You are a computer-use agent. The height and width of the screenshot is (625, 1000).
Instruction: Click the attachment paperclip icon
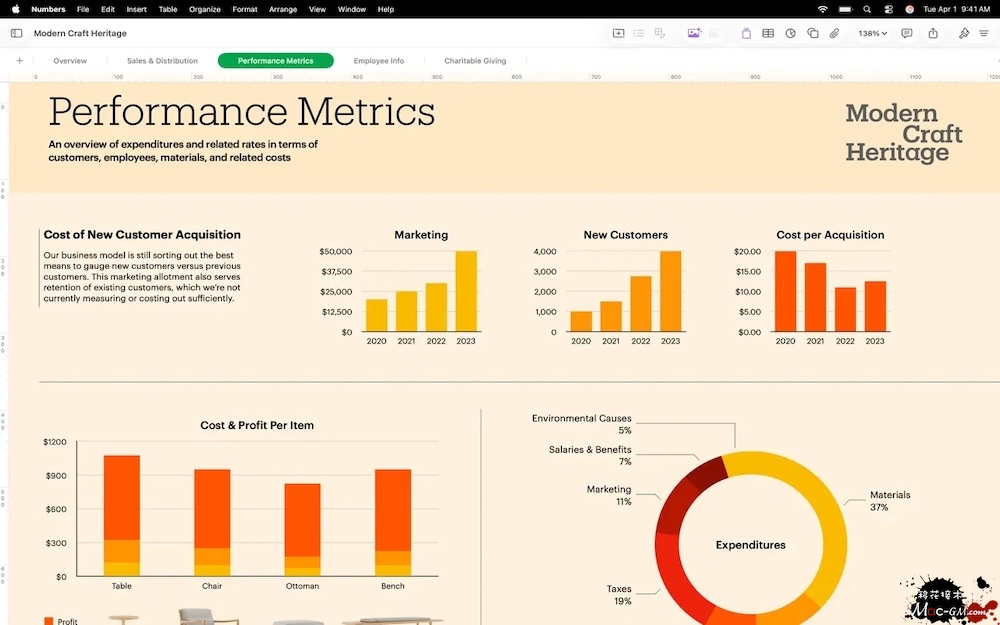834,33
